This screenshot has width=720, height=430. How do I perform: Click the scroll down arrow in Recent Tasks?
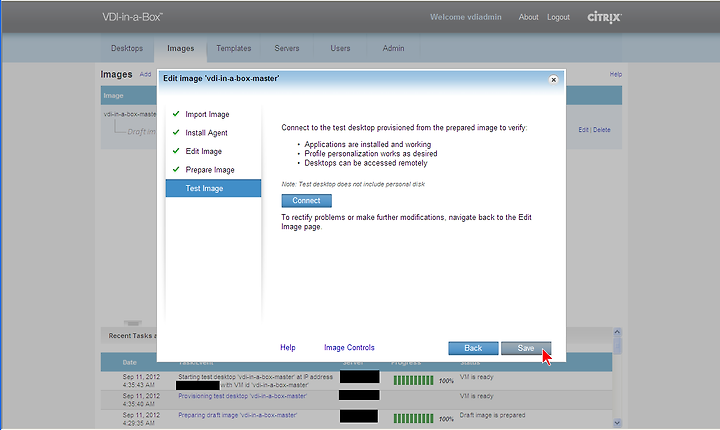click(617, 423)
